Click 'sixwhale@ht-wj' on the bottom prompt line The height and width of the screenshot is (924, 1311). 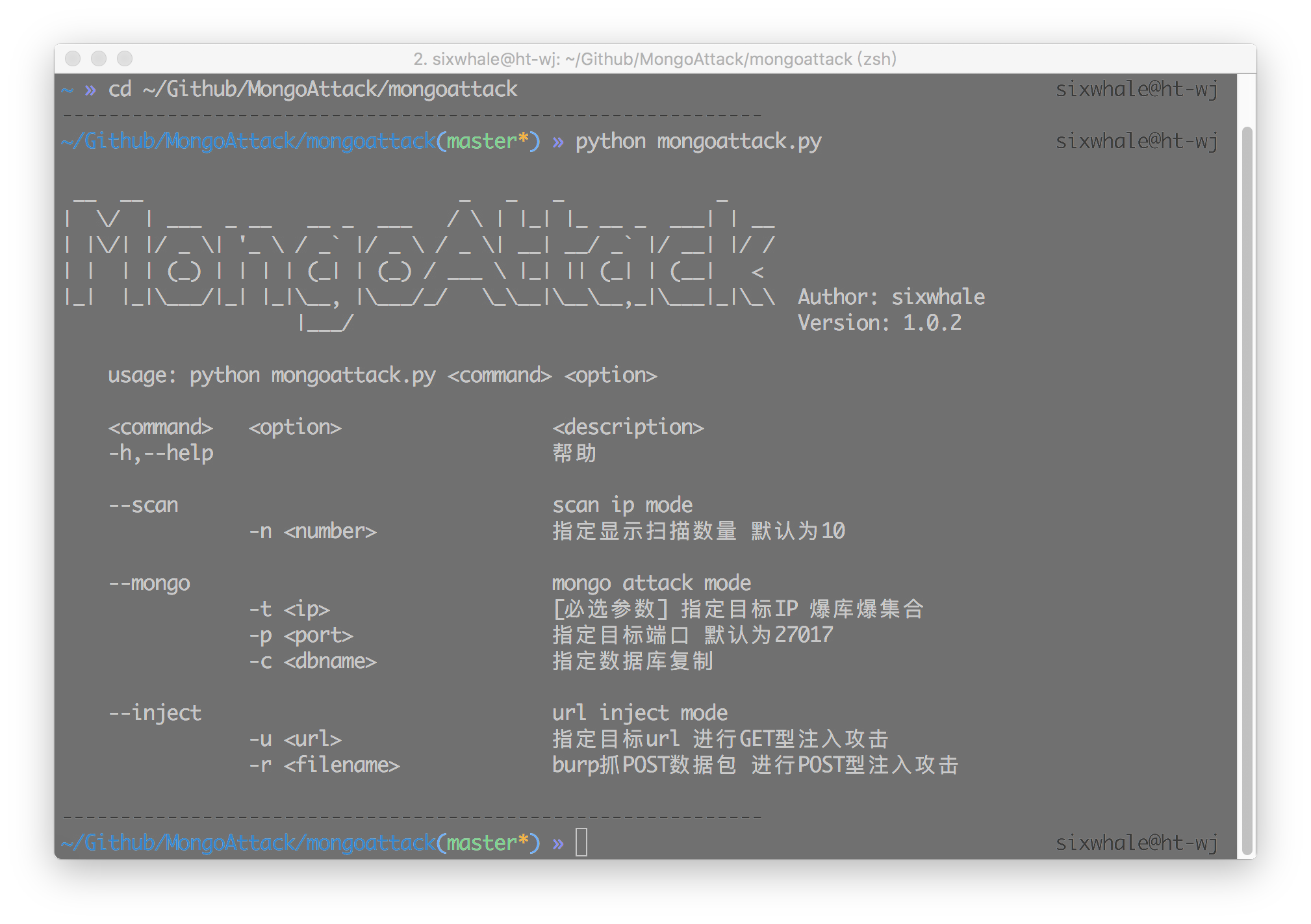(1136, 843)
